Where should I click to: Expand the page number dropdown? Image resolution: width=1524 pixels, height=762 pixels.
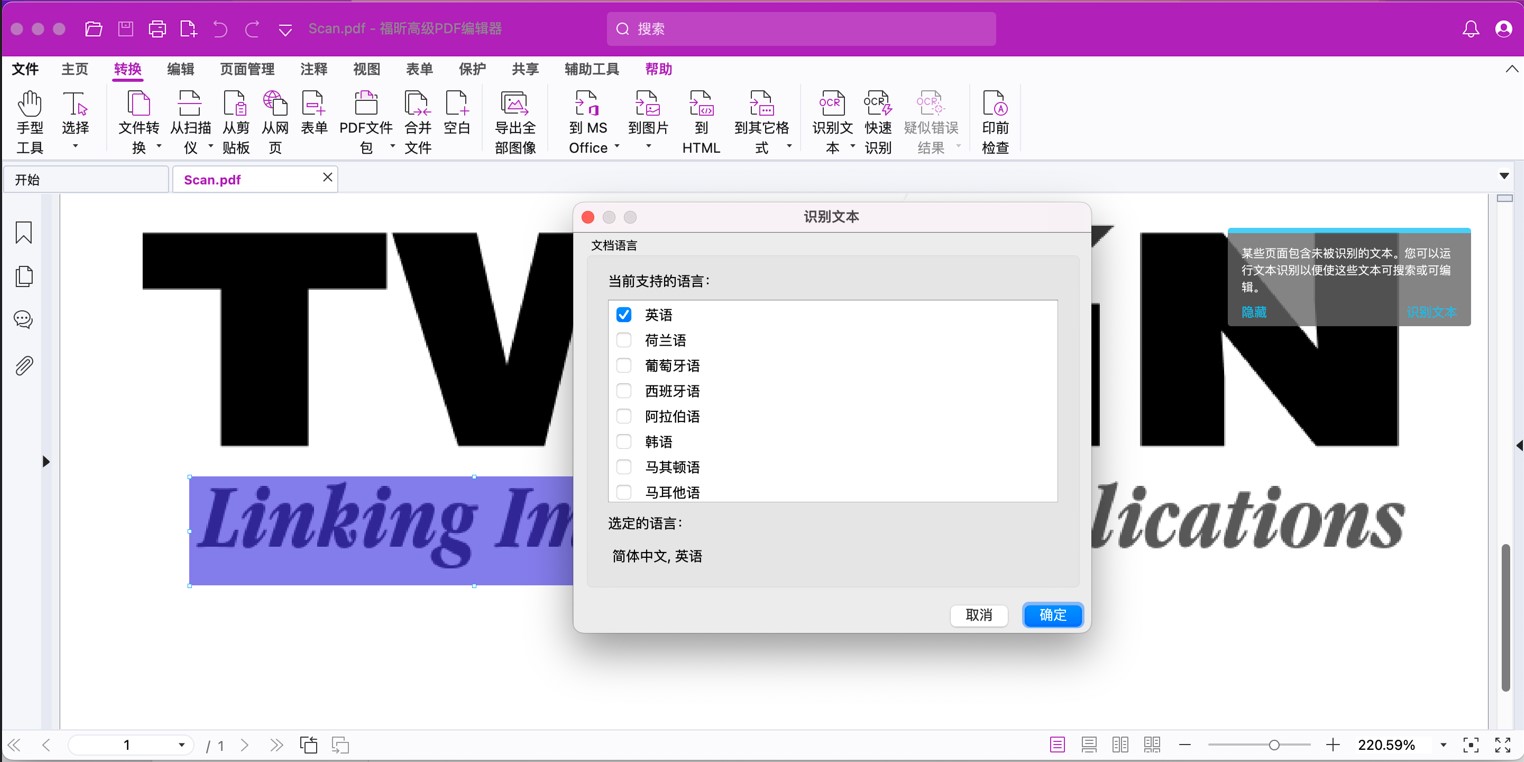(181, 745)
